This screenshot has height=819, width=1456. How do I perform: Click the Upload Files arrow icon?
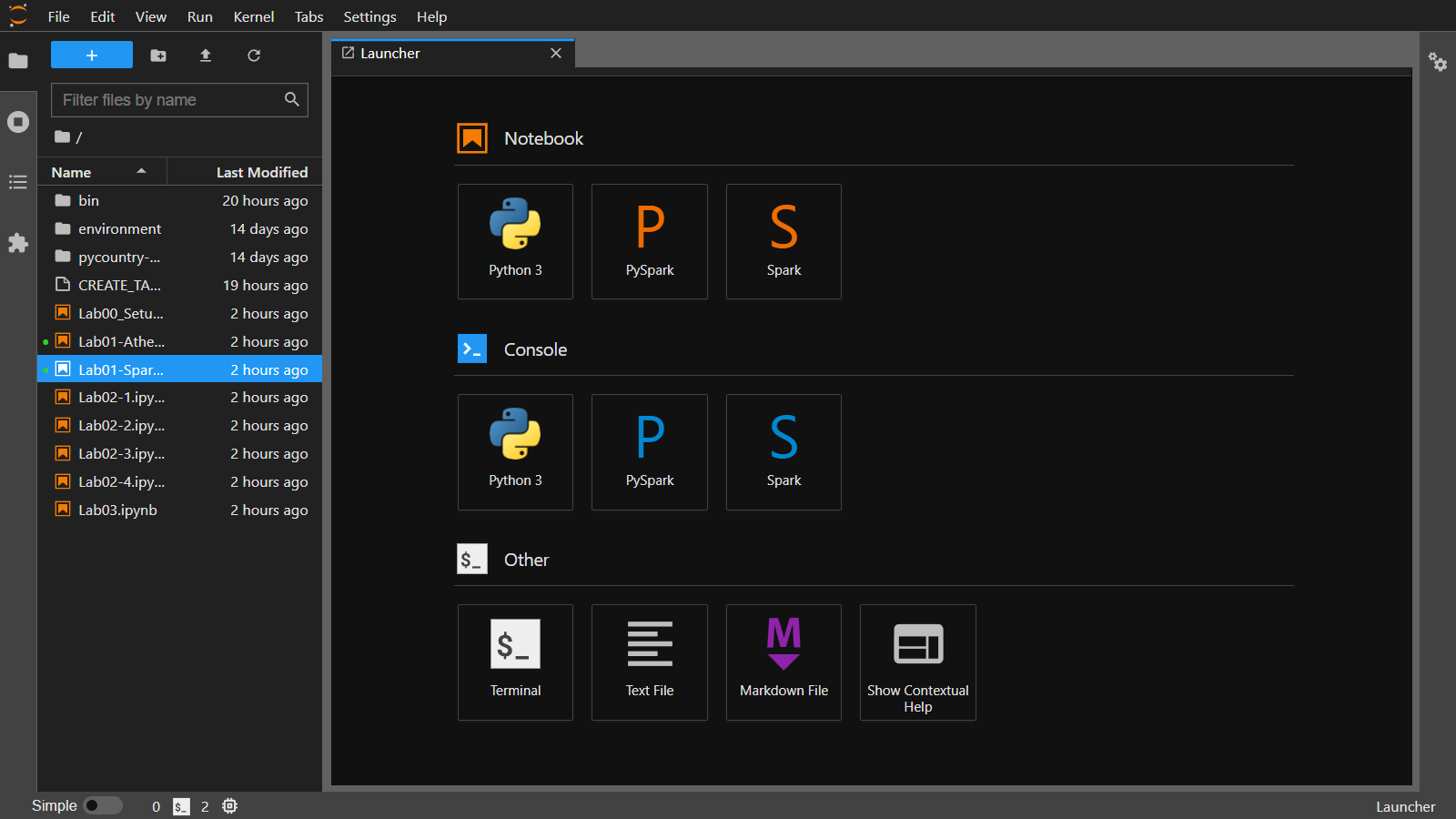(x=206, y=56)
